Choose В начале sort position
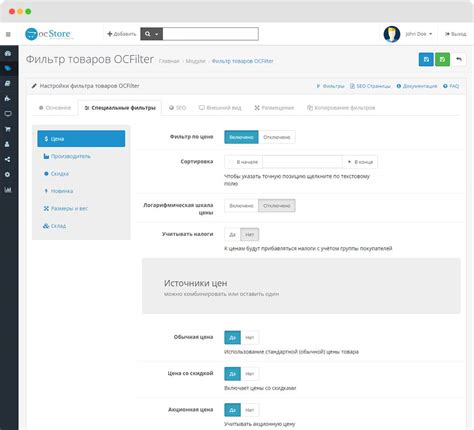Screen dimensions: 474x430 click(244, 162)
